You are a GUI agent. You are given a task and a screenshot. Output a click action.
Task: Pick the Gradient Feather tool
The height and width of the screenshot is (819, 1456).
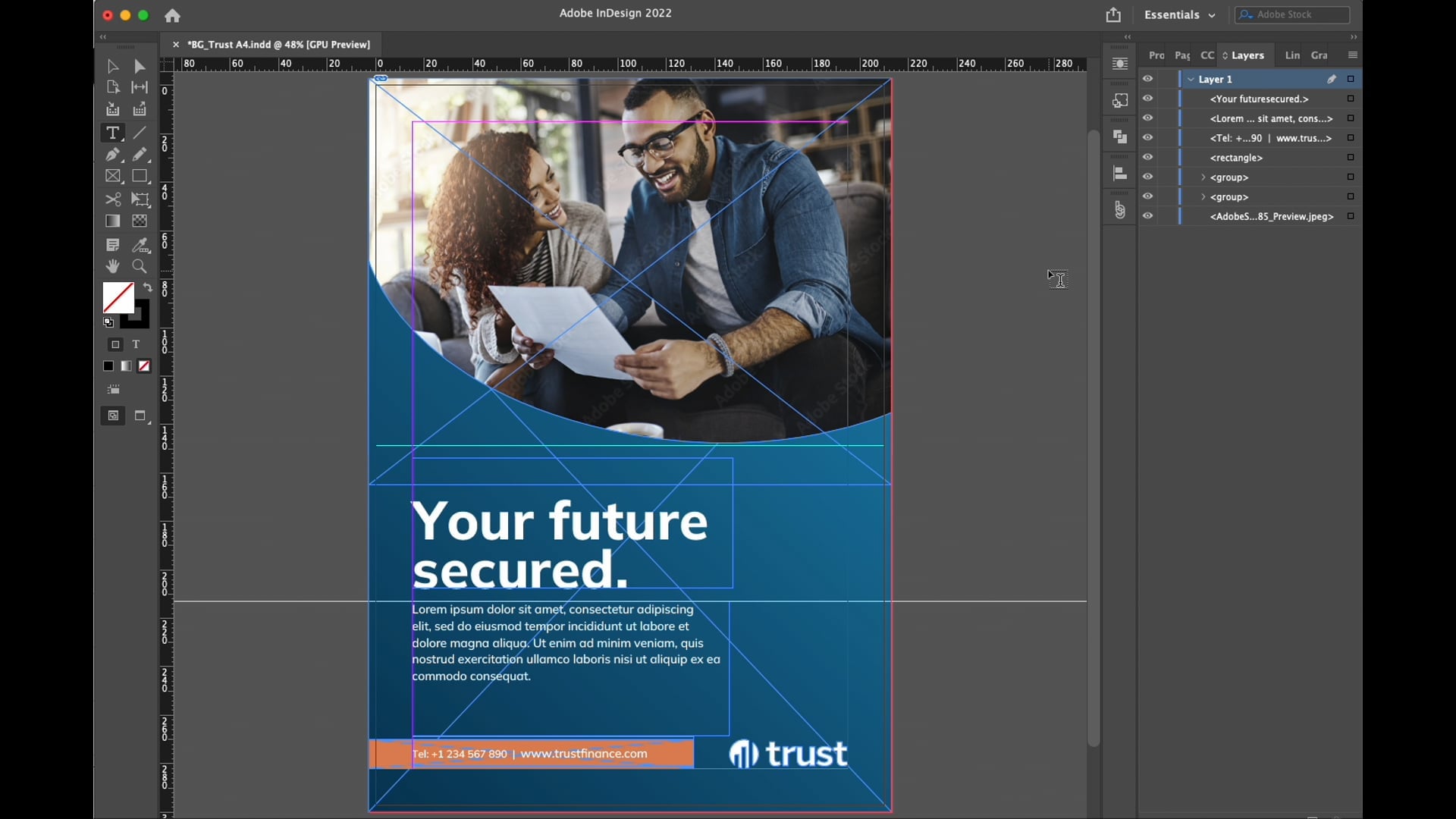140,221
